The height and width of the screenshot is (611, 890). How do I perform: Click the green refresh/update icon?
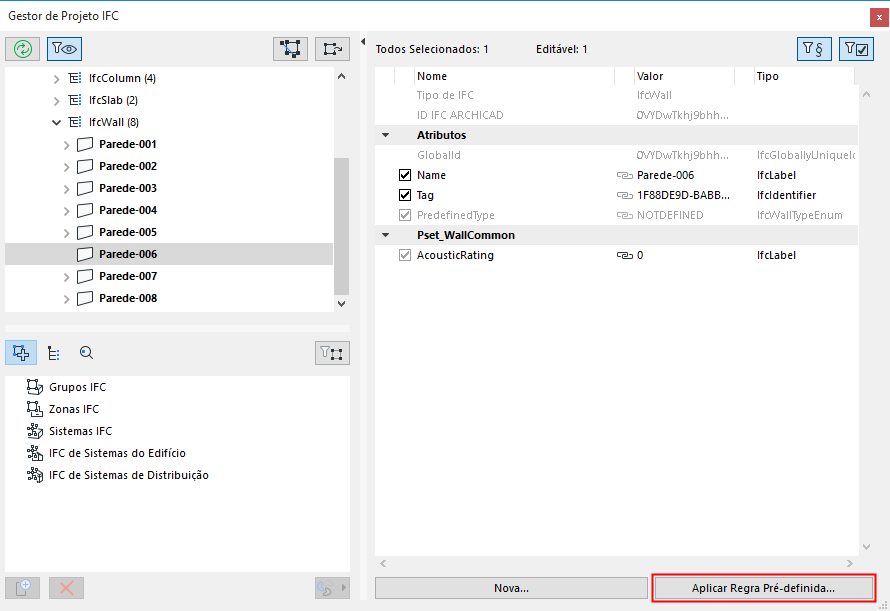tap(21, 47)
